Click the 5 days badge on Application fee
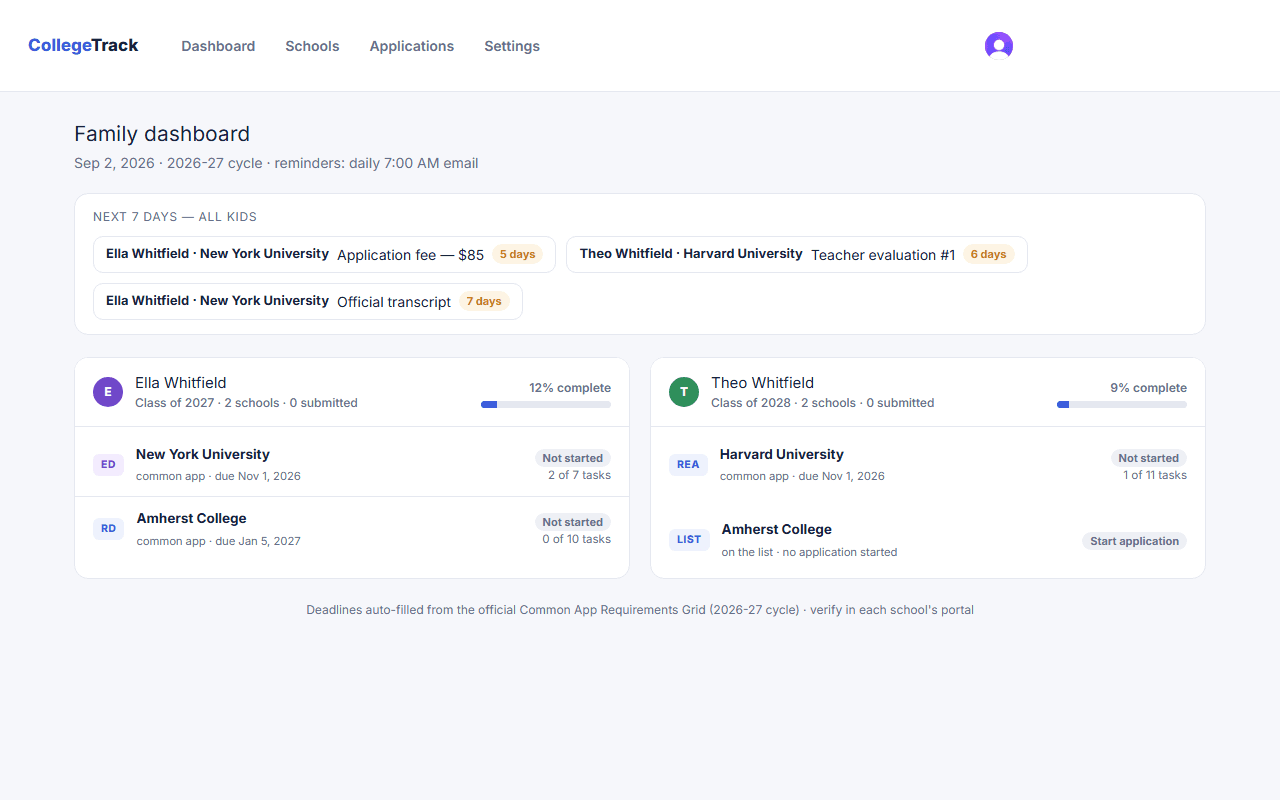This screenshot has height=800, width=1280. (517, 254)
